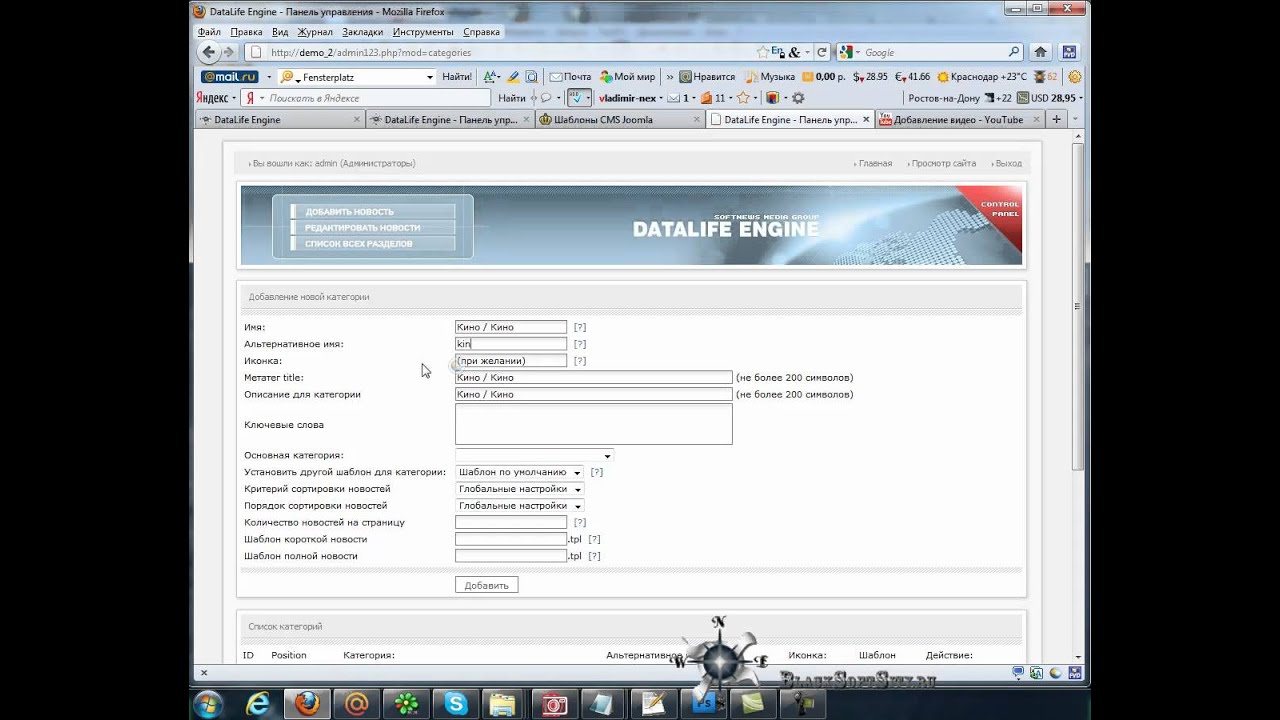Open the Fensterplatz search dropdown arrow

(x=430, y=77)
